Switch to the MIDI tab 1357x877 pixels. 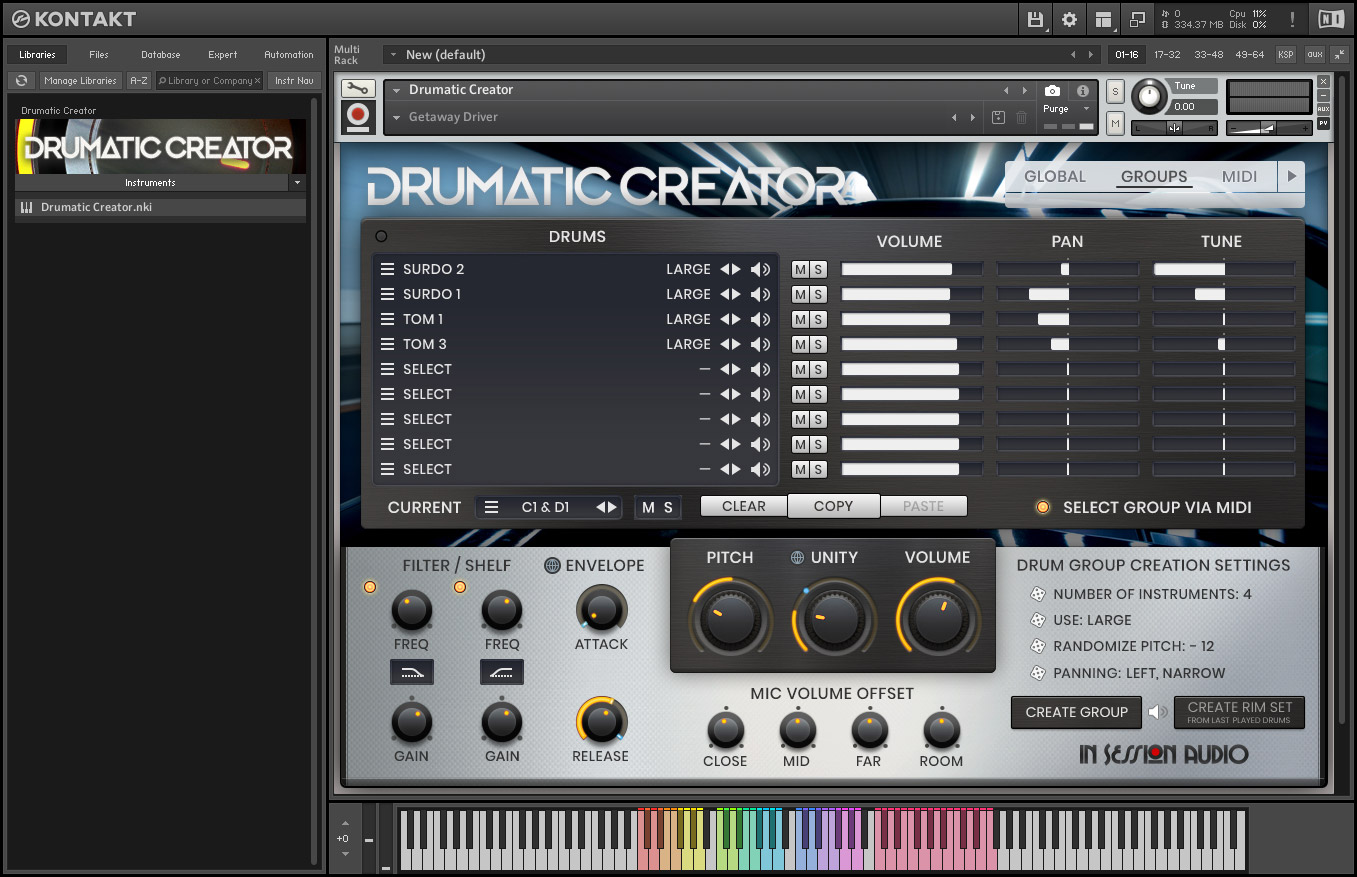pos(1239,177)
